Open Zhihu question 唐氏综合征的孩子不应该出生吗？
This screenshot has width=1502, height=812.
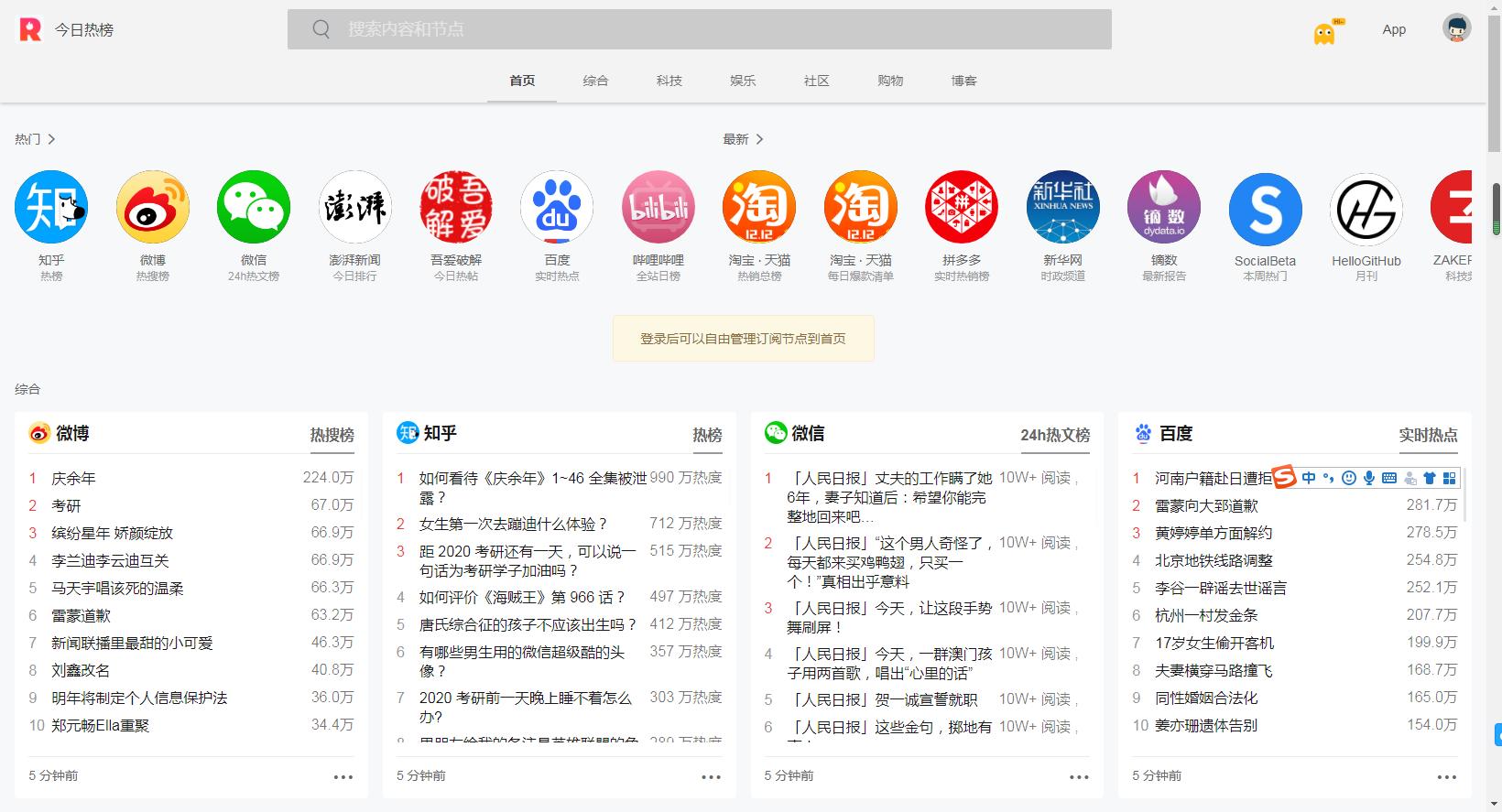528,624
